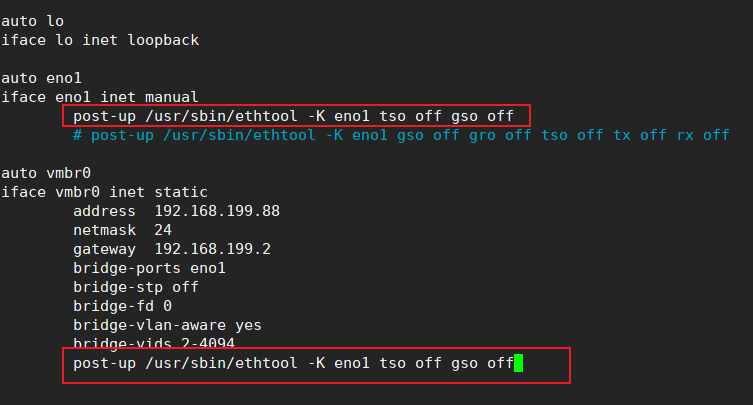
Task: Click the commented-out blue post-up line
Action: 400,135
